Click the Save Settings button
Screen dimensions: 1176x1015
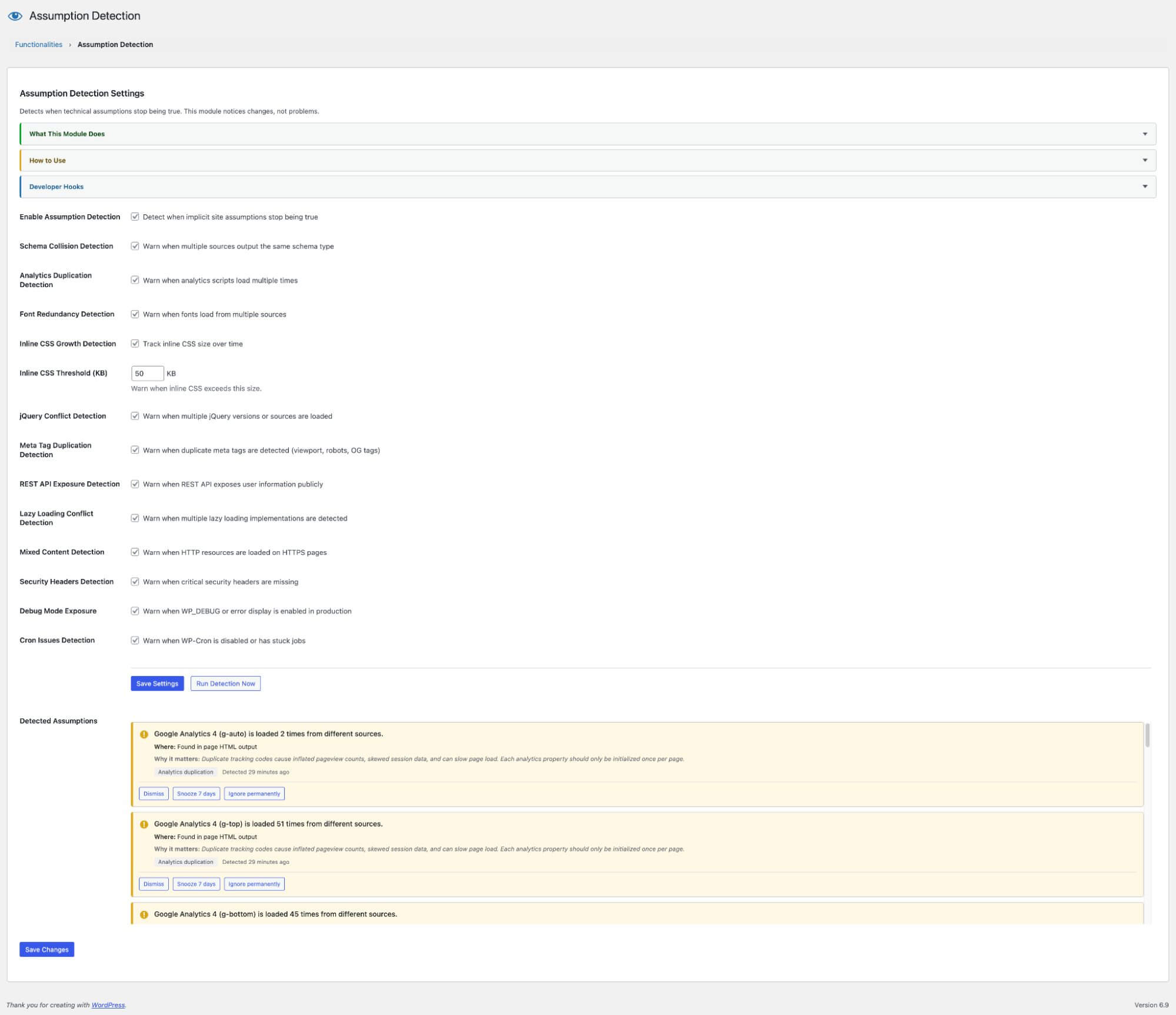click(156, 683)
